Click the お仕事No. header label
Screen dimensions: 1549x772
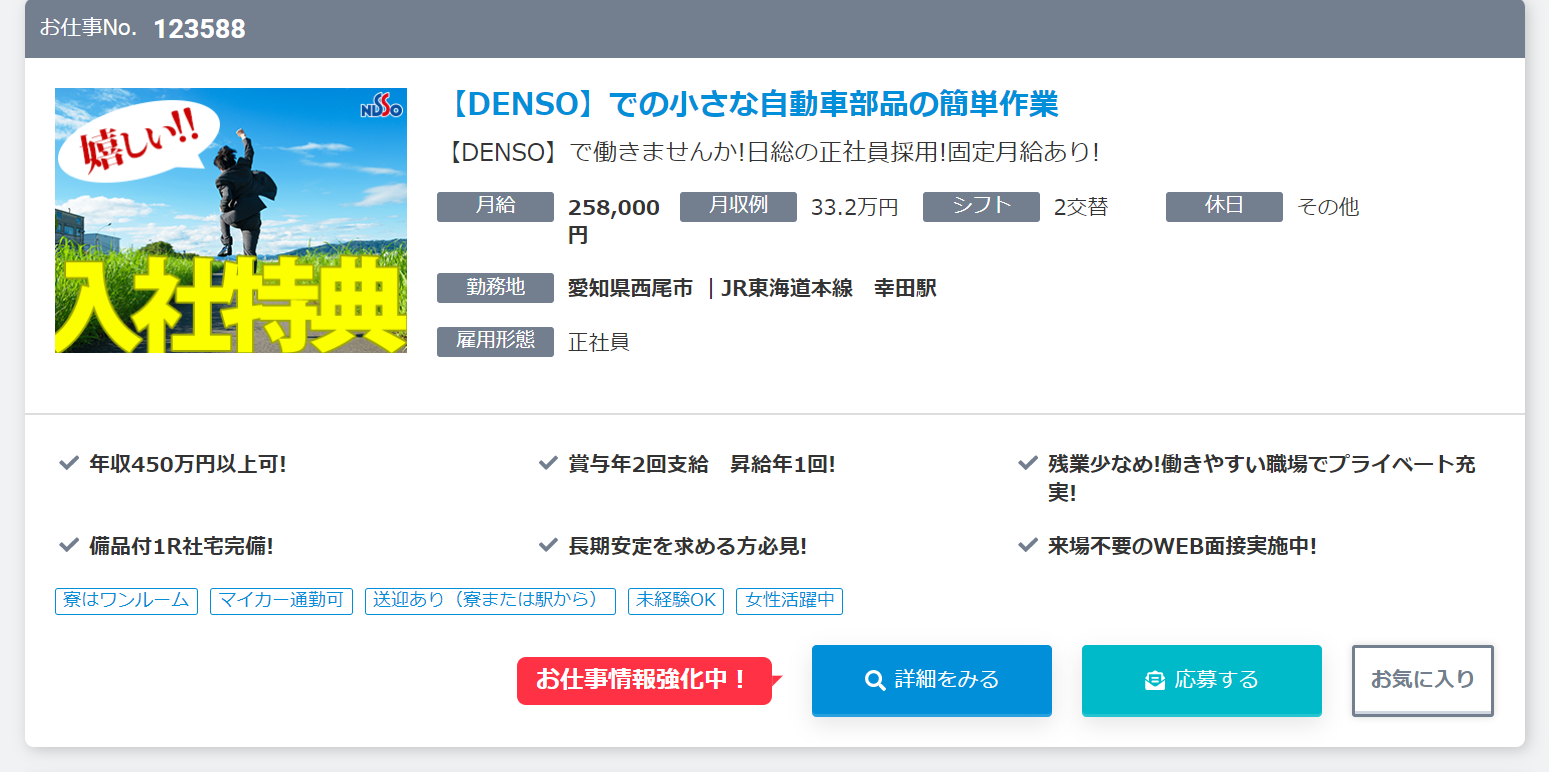click(88, 28)
